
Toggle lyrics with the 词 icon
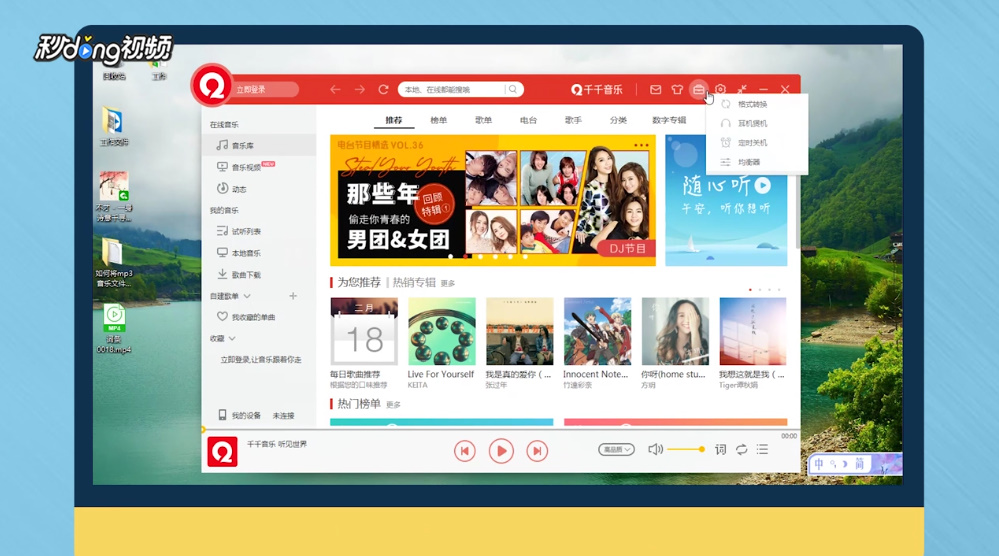pos(721,450)
